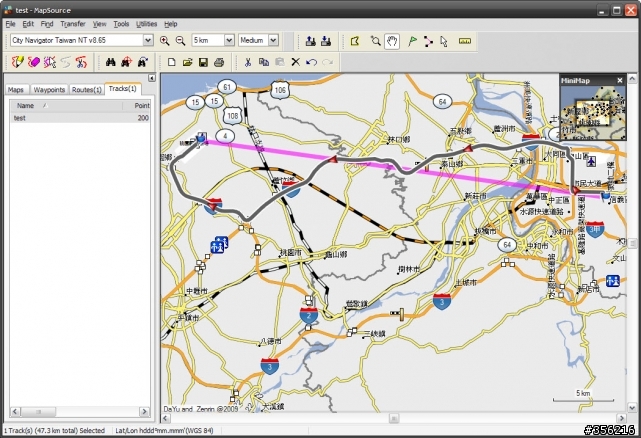Viewport: 641px width, 438px height.
Task: Select the Hand pan tool
Action: [x=392, y=41]
